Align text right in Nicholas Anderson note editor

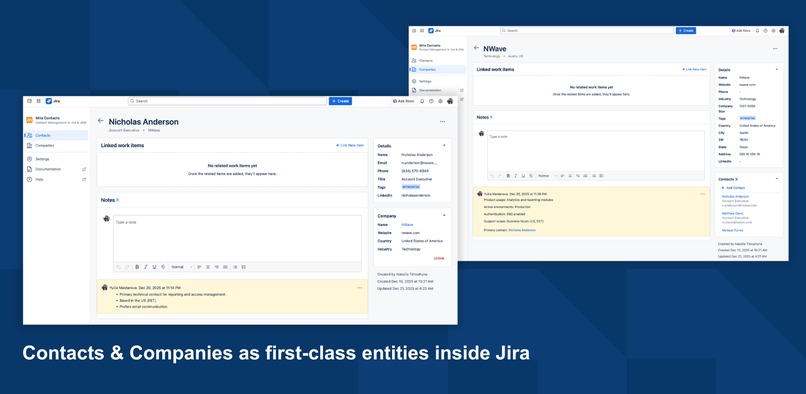216,267
